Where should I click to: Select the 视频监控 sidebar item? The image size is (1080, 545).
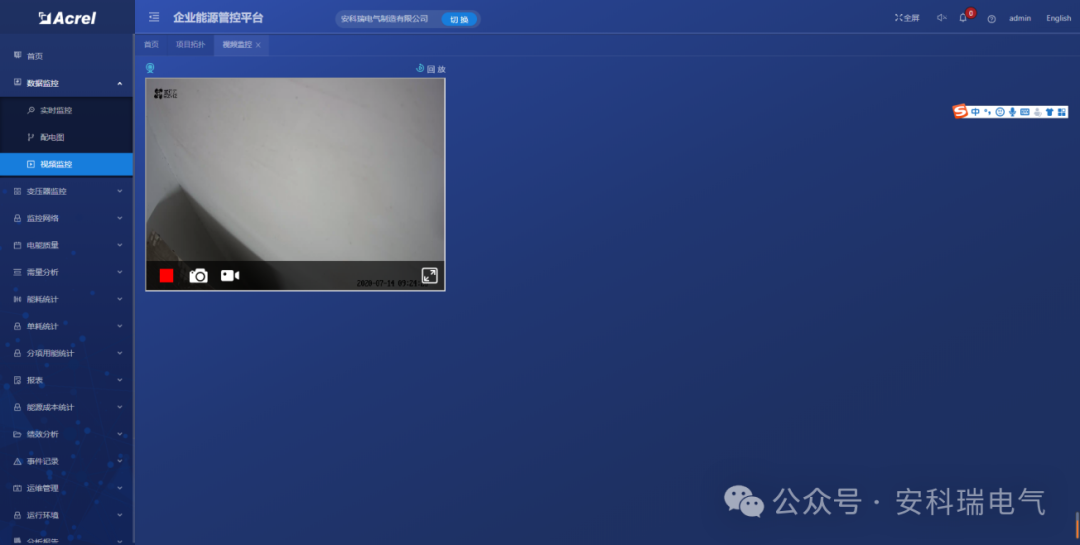[67, 164]
